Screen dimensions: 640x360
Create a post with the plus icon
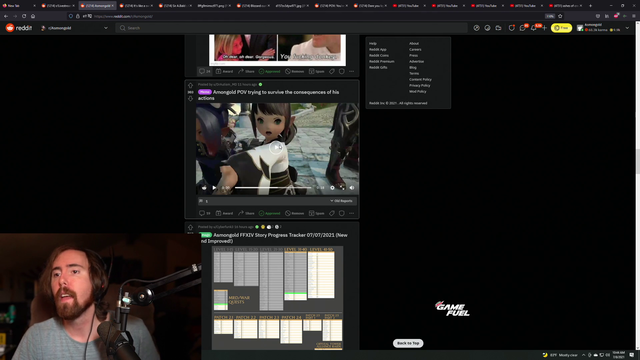pos(544,28)
